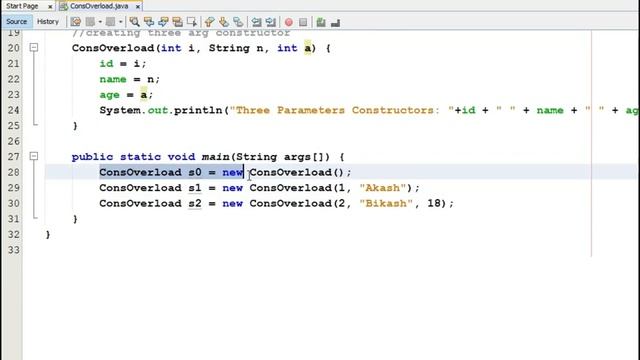The height and width of the screenshot is (360, 640).
Task: Click the variable s0 on line 28
Action: coord(195,172)
